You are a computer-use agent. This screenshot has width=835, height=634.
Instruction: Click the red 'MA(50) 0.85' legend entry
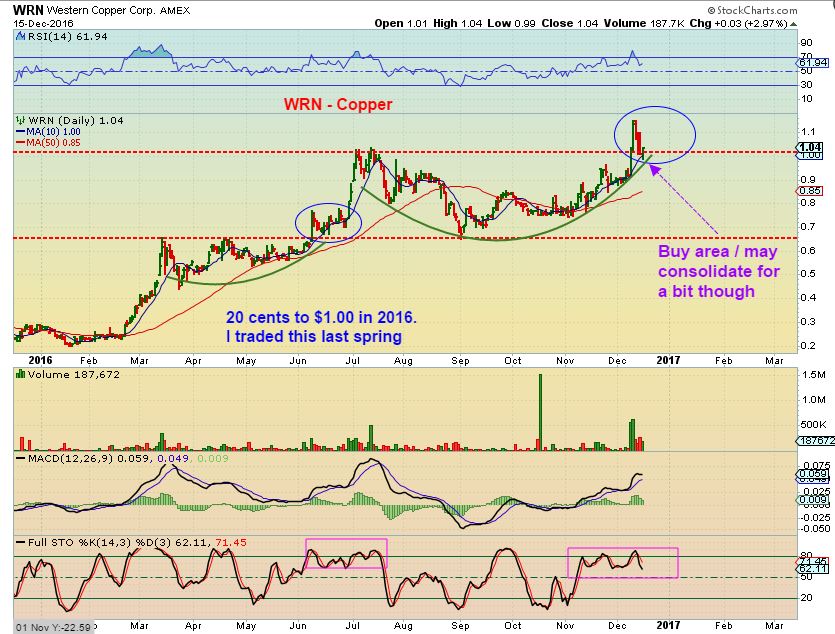[48, 143]
